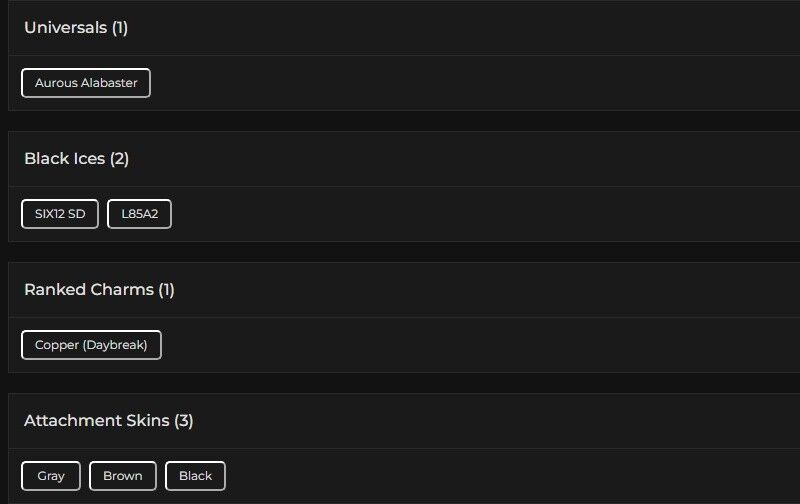This screenshot has width=800, height=504.
Task: Select the Aurous Alabaster tag
Action: coord(86,83)
